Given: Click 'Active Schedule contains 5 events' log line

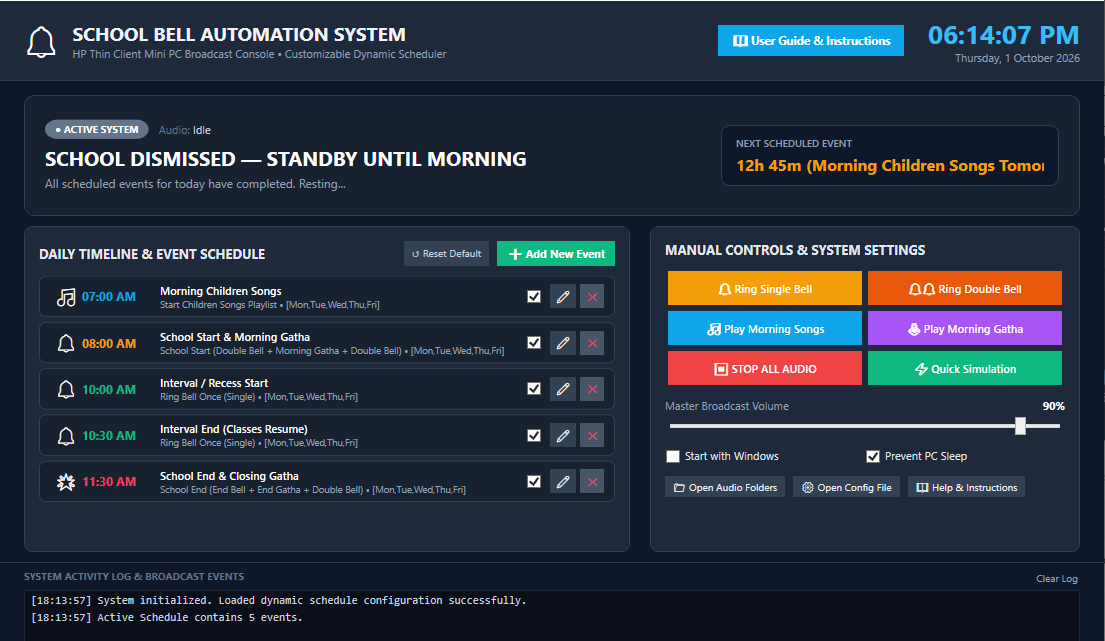Looking at the screenshot, I should pos(166,617).
